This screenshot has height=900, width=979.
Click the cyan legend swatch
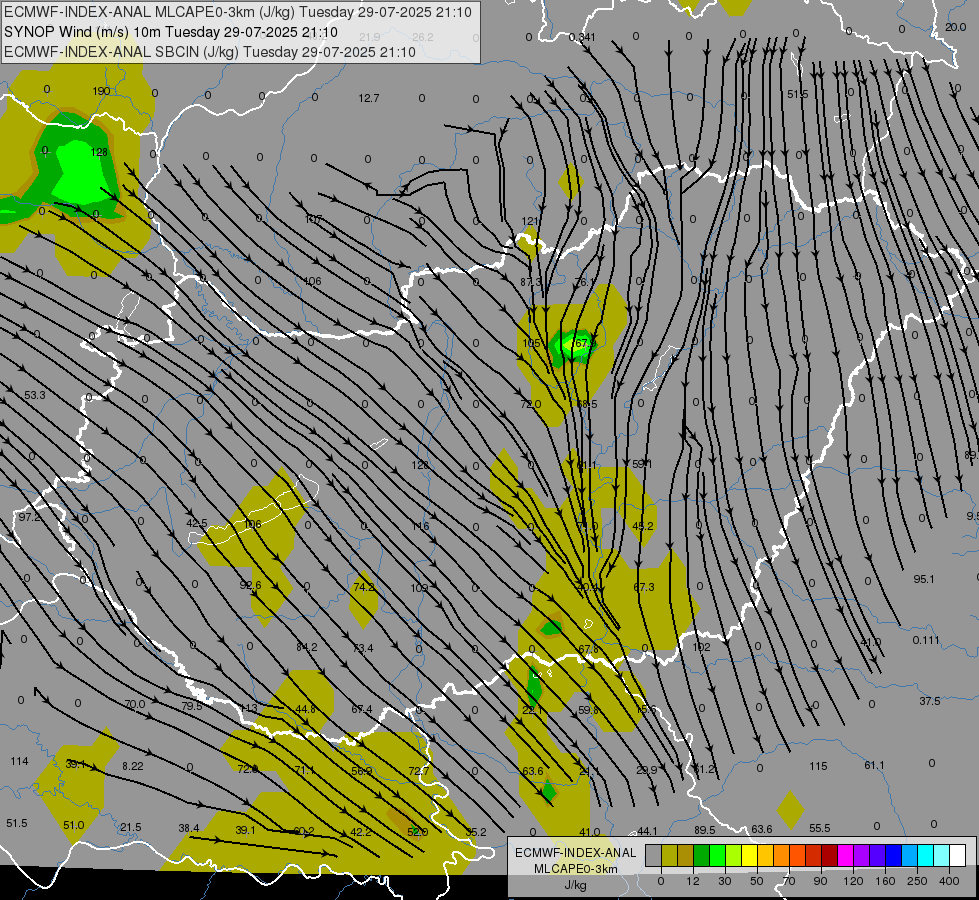tap(925, 856)
